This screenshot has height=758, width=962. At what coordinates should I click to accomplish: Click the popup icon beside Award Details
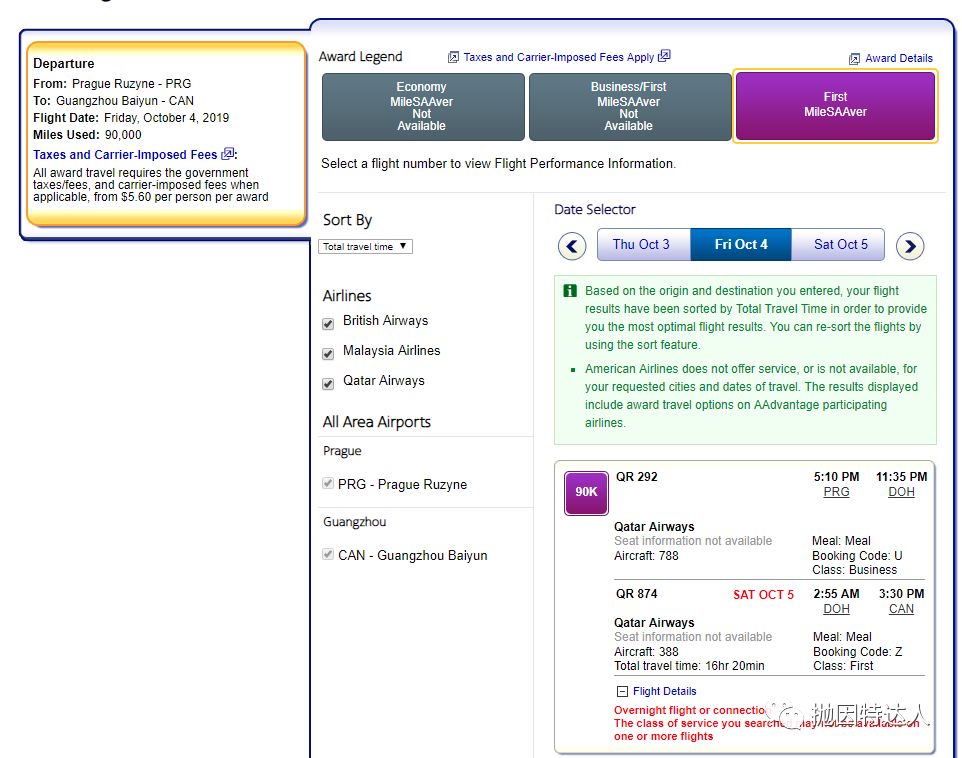tap(854, 59)
